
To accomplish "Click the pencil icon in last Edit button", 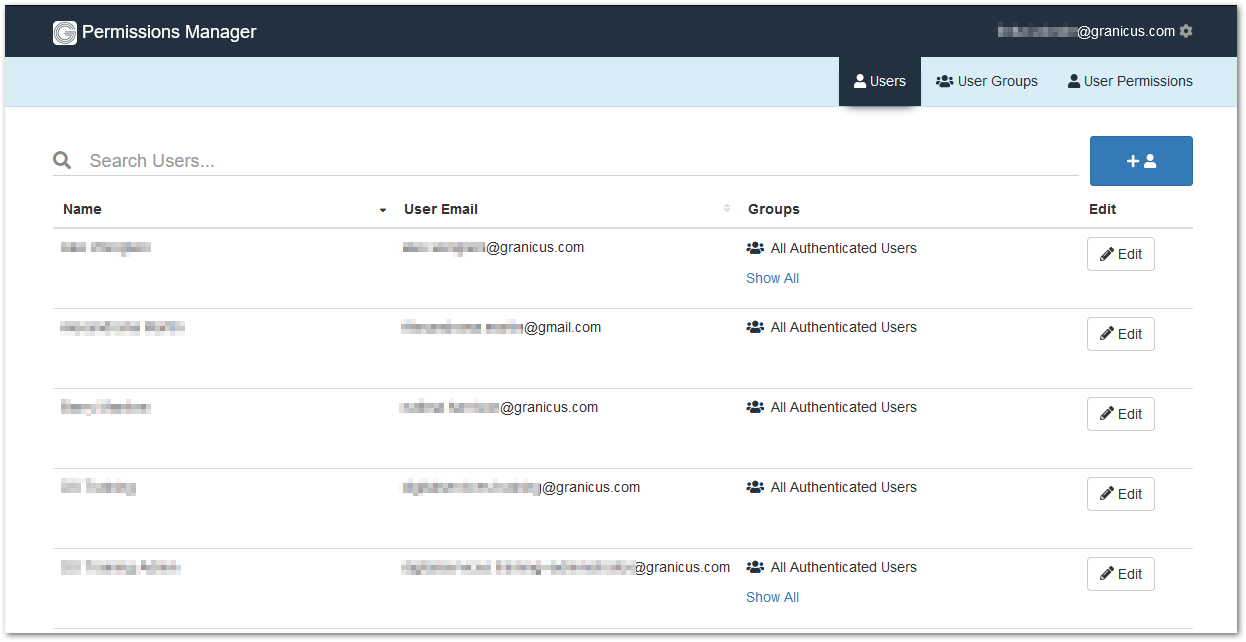I will point(1107,574).
